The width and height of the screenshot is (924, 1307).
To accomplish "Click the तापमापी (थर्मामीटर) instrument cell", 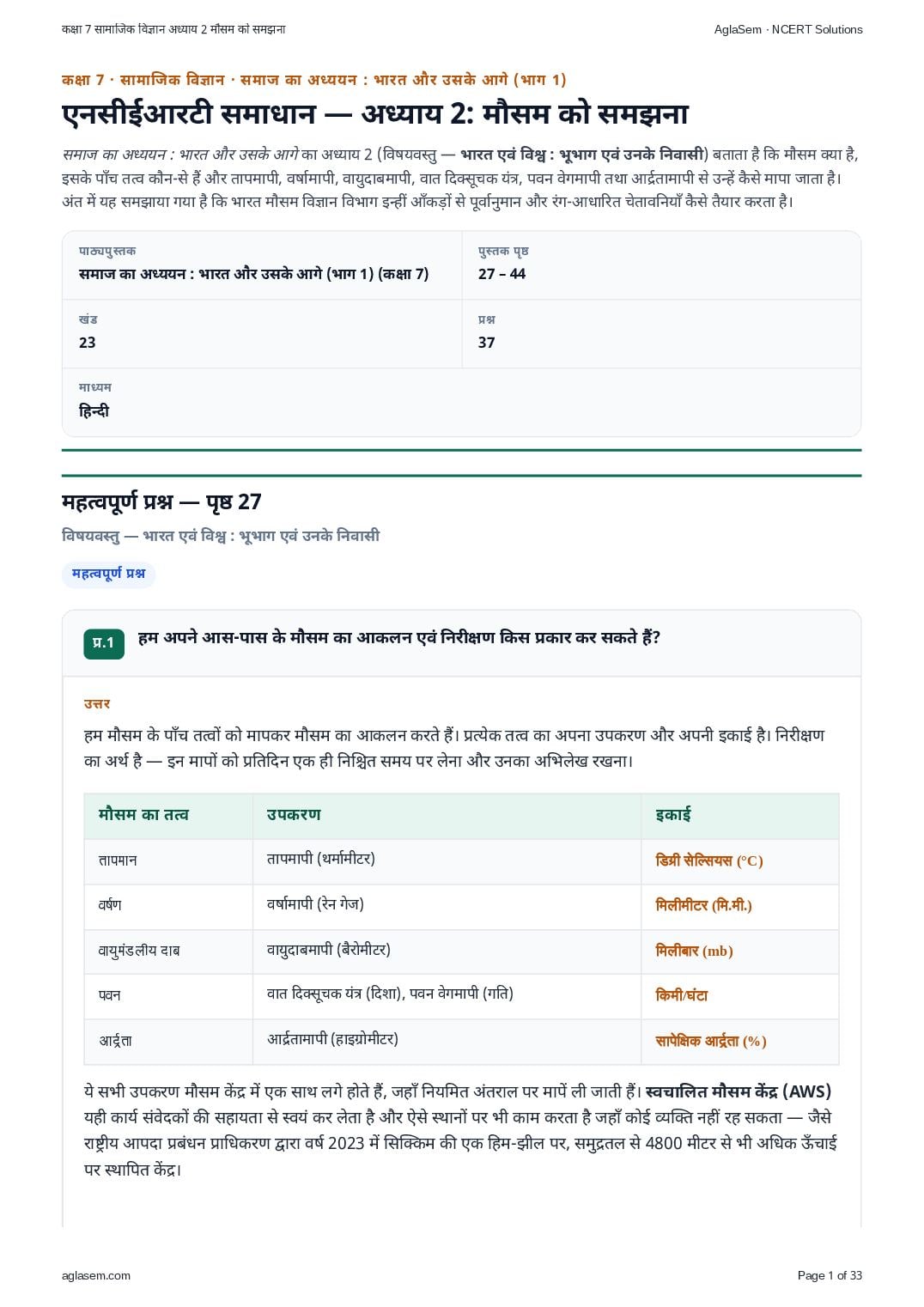I will click(x=447, y=860).
